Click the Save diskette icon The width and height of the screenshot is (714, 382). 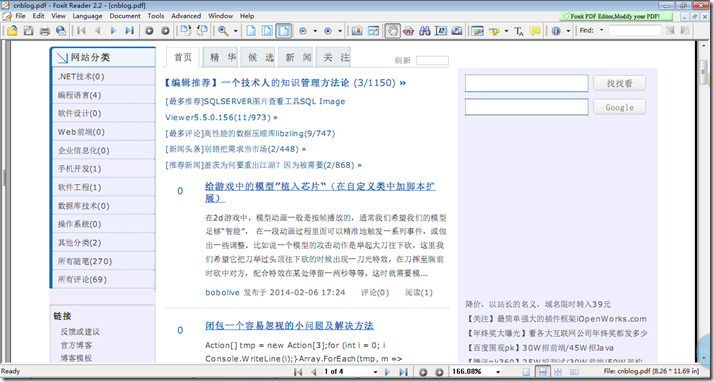28,31
